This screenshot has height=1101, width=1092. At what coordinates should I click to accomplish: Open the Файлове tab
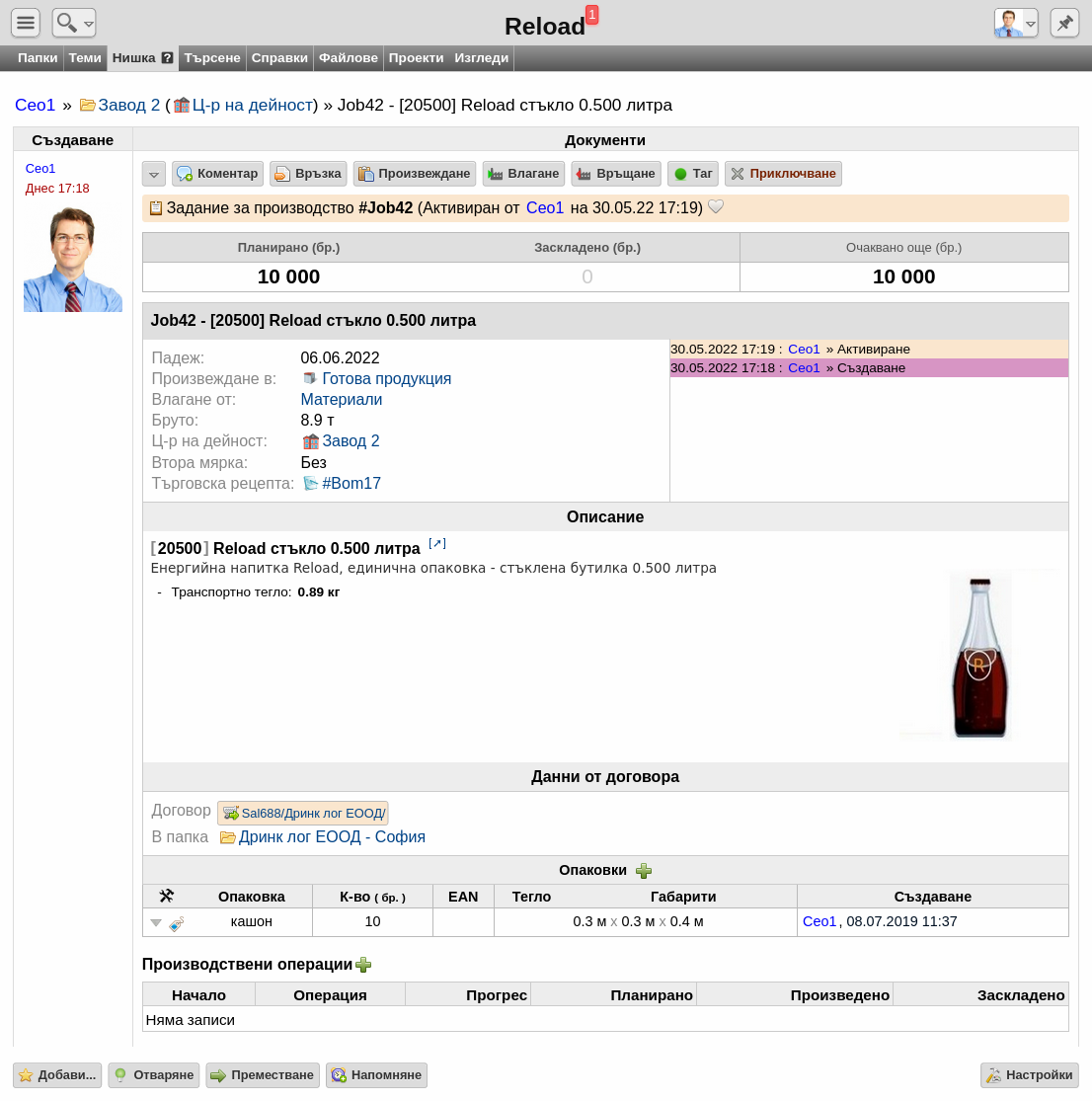coord(349,58)
